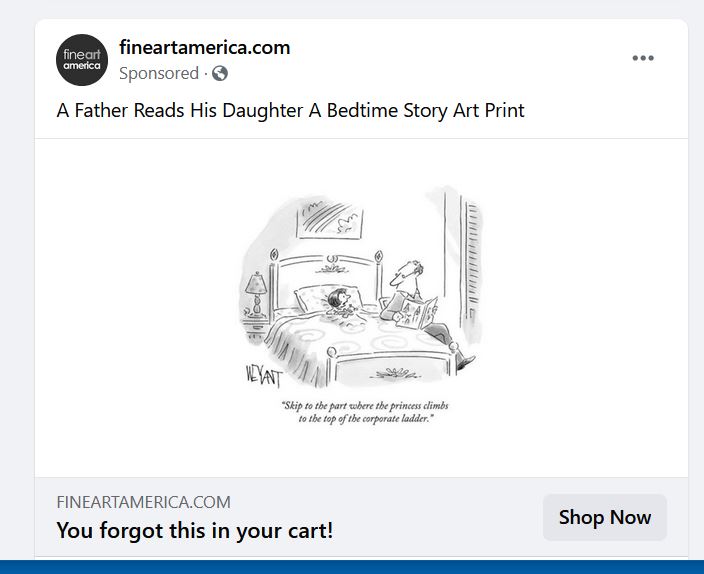Click the daughter lying in bed
Viewport: 704px width, 574px height.
pos(340,299)
